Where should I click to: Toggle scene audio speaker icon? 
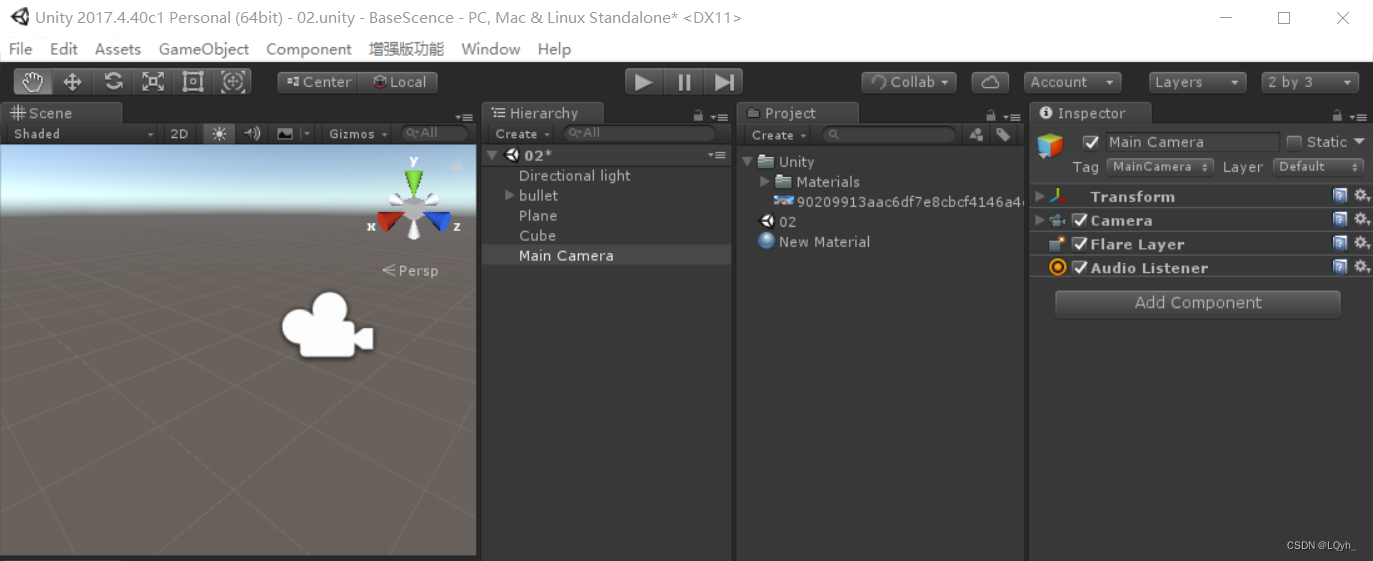[252, 134]
